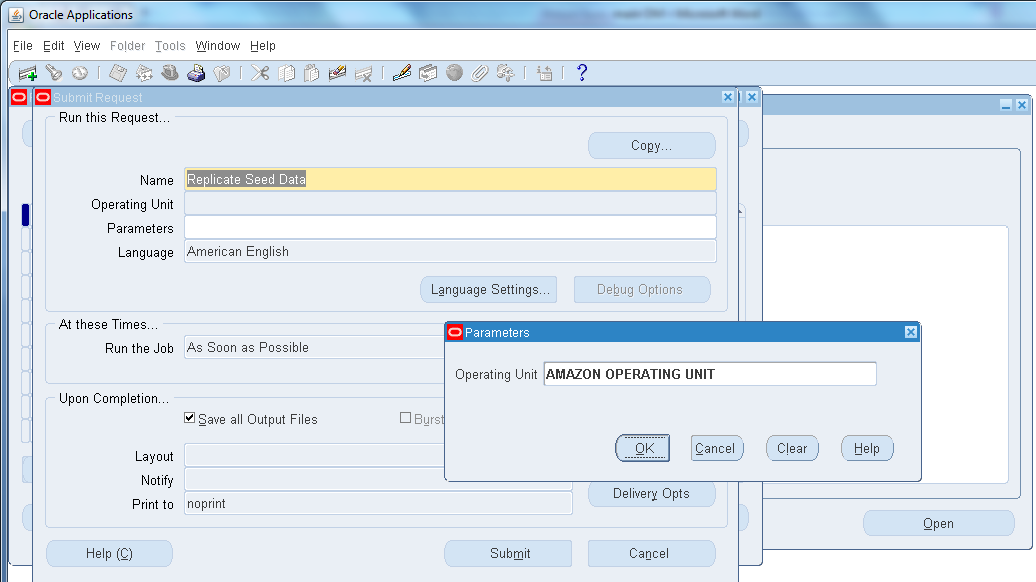
Task: Click the Close Form toolbar icon
Action: pyautogui.click(x=222, y=73)
